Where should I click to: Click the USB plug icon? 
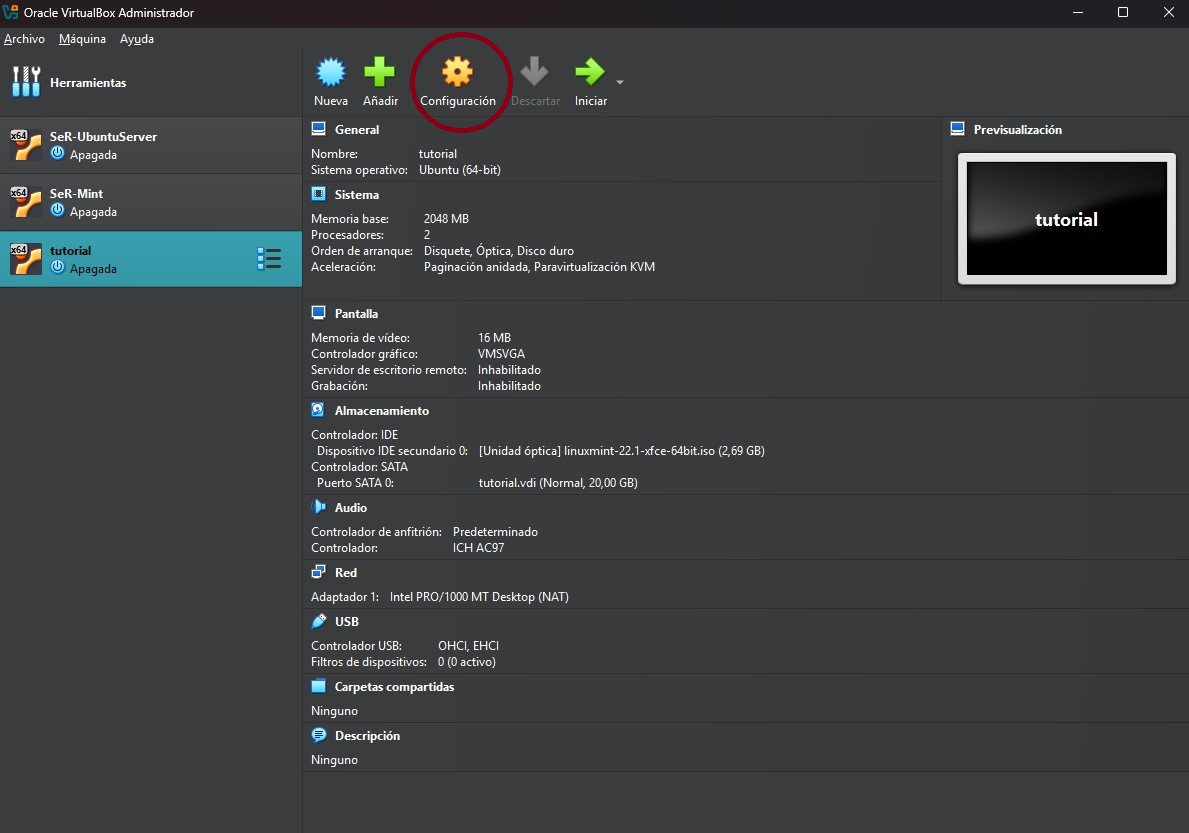coord(318,621)
